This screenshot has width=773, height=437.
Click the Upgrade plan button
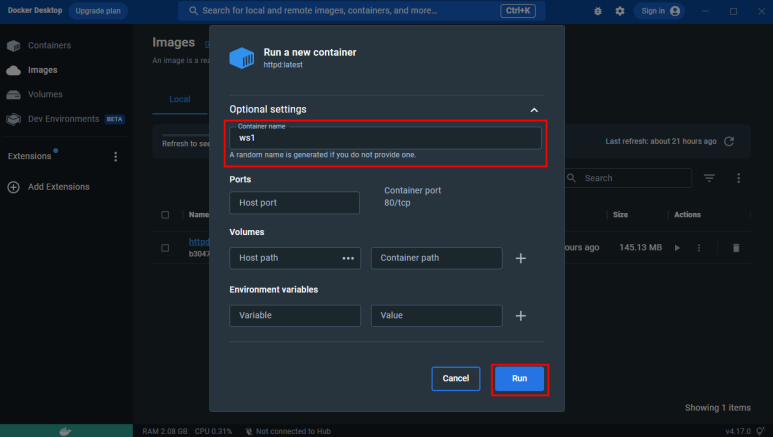tap(98, 11)
